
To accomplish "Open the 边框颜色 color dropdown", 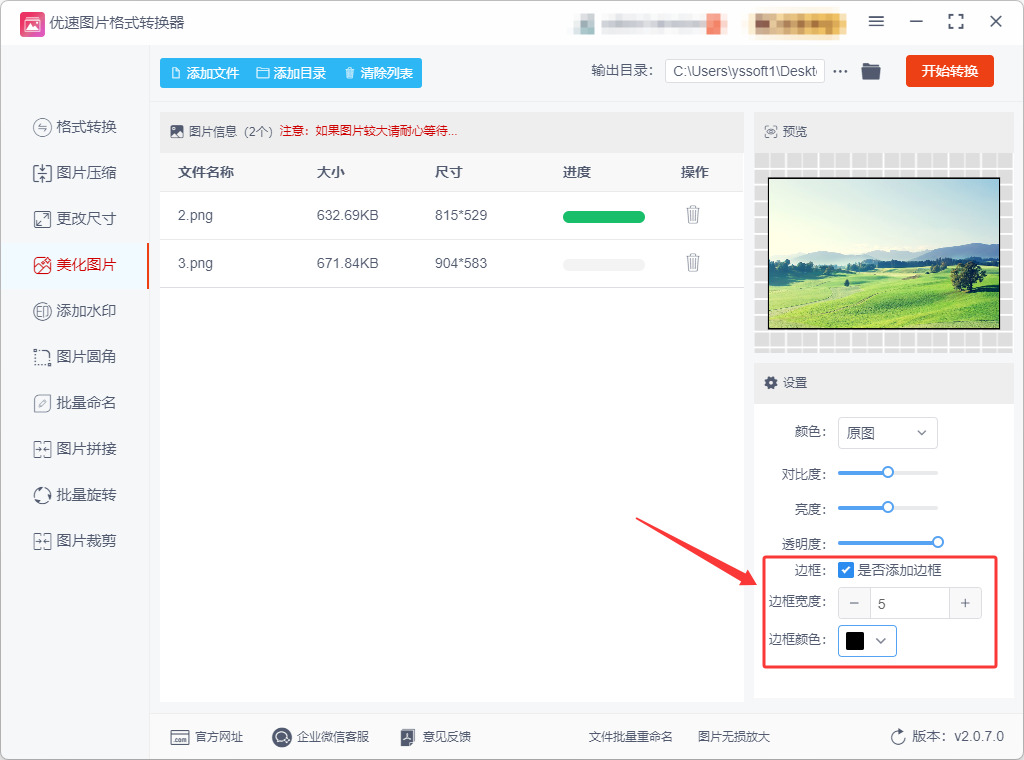I will point(867,641).
